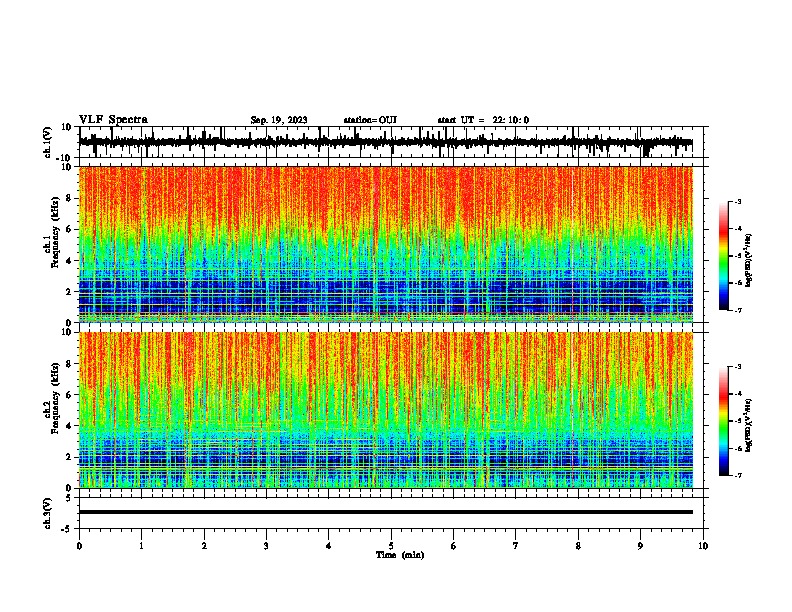
Task: Select the "Sep. 19, 2023" date text
Action: (279, 120)
